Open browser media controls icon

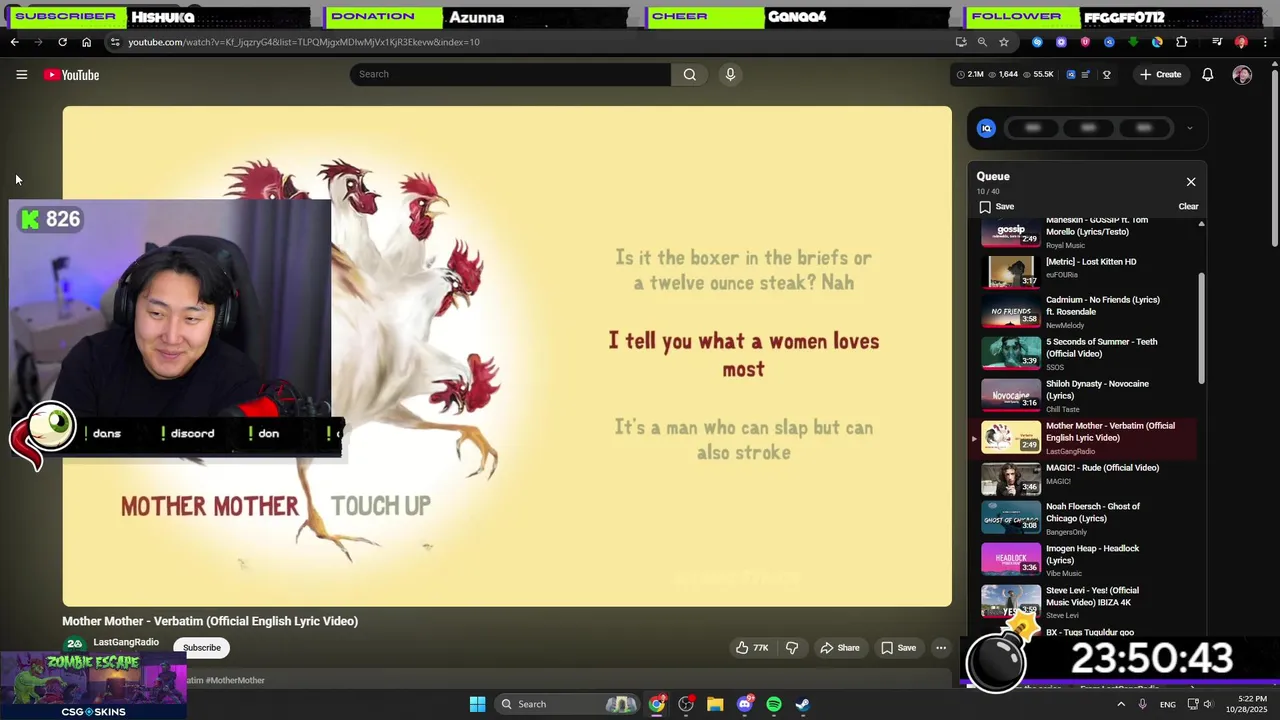(x=1217, y=42)
